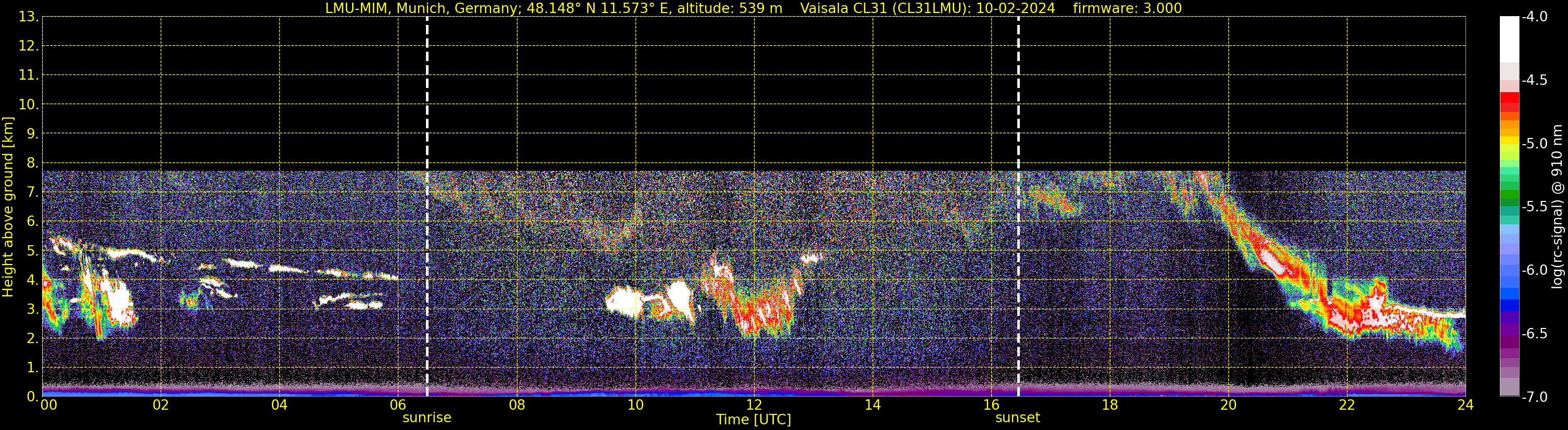
Task: Click the 'sunset' label below the axis
Action: coord(1018,417)
